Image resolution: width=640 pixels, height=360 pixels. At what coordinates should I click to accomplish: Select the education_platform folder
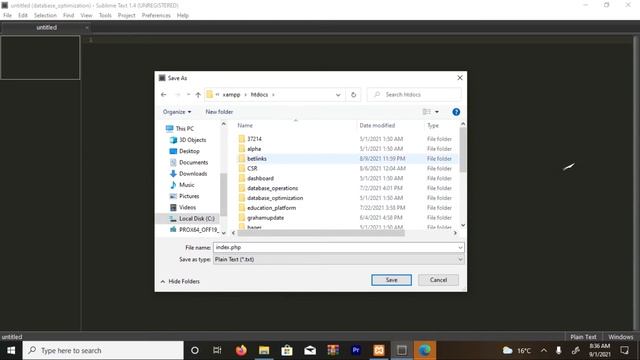[271, 208]
